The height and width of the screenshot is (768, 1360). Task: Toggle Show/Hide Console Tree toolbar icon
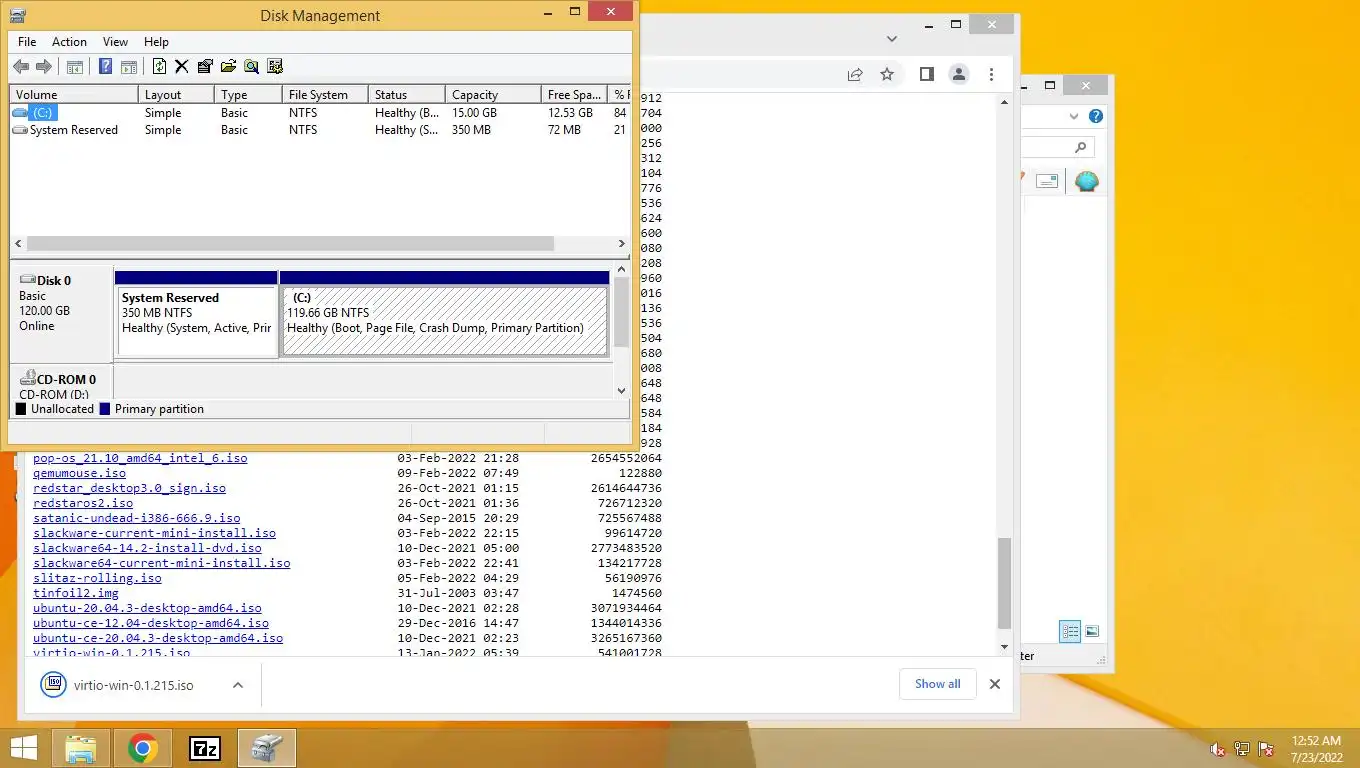pos(75,67)
